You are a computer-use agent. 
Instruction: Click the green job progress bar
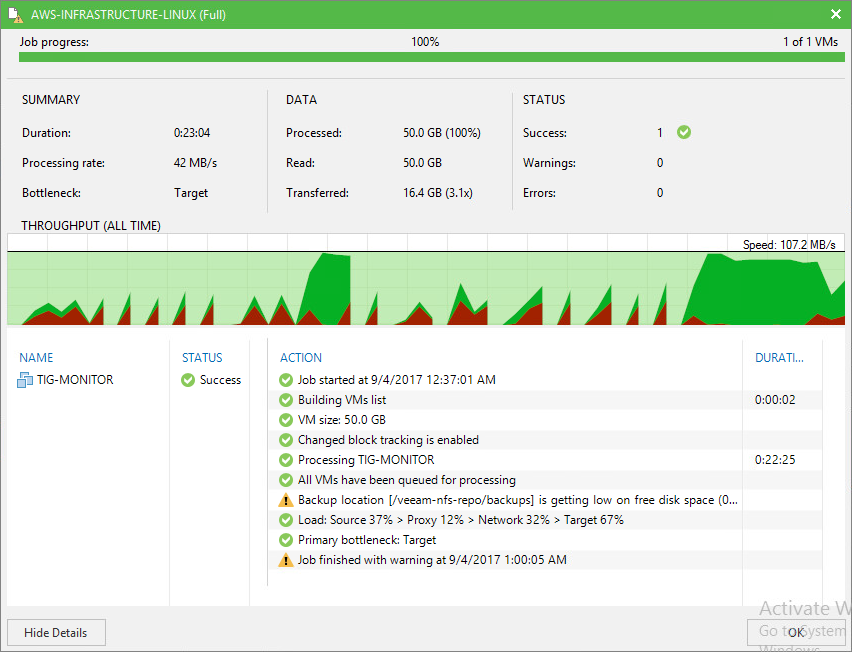click(431, 57)
